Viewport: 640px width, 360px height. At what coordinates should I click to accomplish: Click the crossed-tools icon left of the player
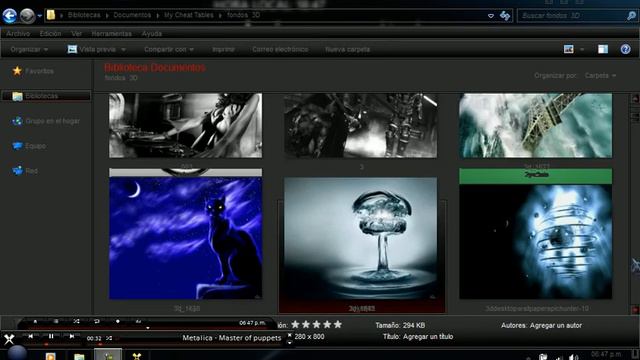9,339
